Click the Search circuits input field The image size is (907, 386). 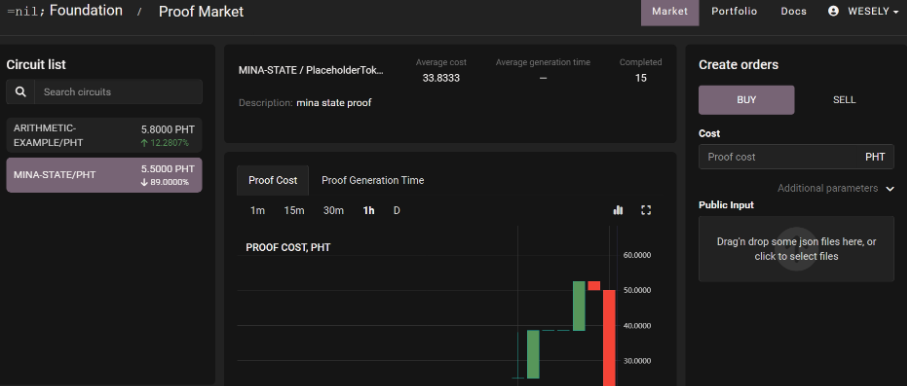point(119,91)
